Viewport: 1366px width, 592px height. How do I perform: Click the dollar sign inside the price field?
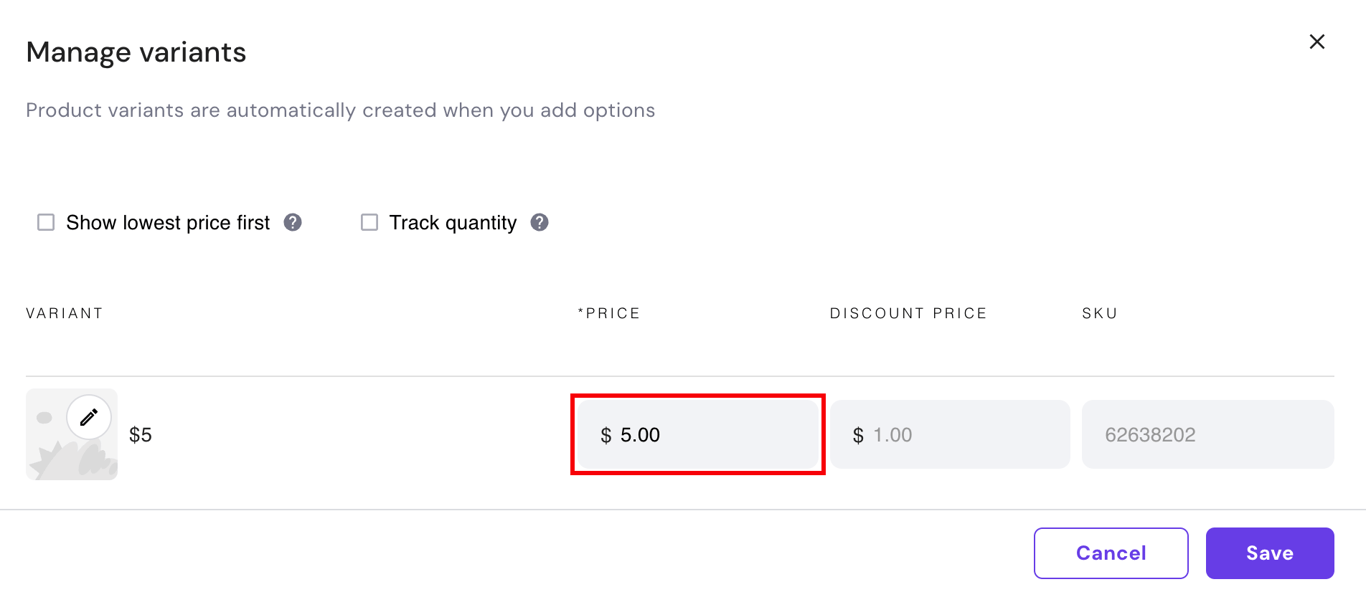coord(606,435)
